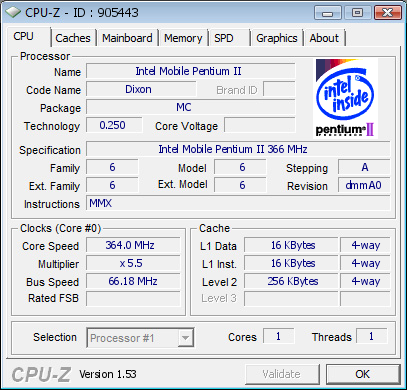Click the empty Core Voltage field

click(x=260, y=125)
